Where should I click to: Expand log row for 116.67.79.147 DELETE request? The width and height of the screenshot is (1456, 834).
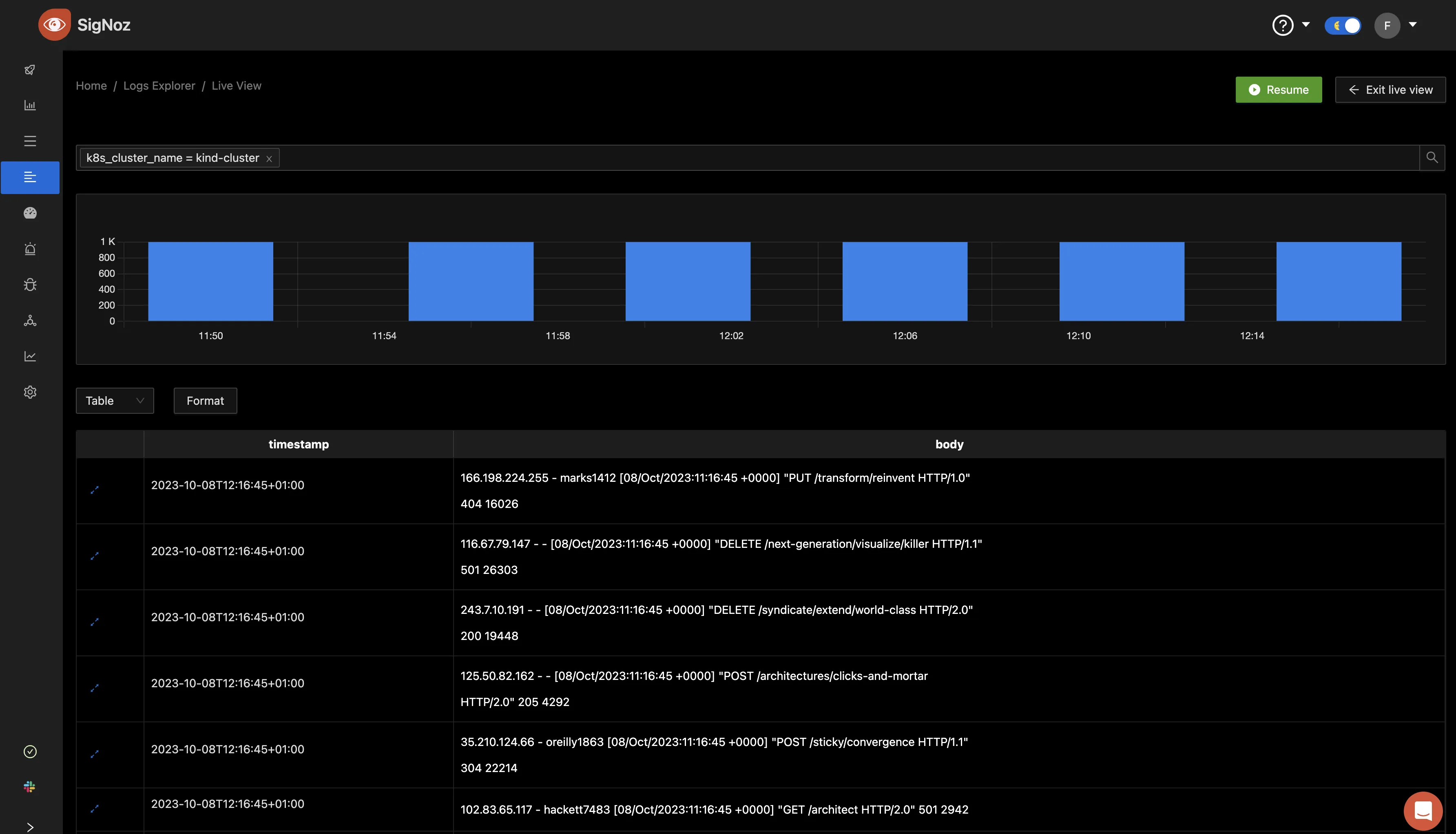pos(95,556)
